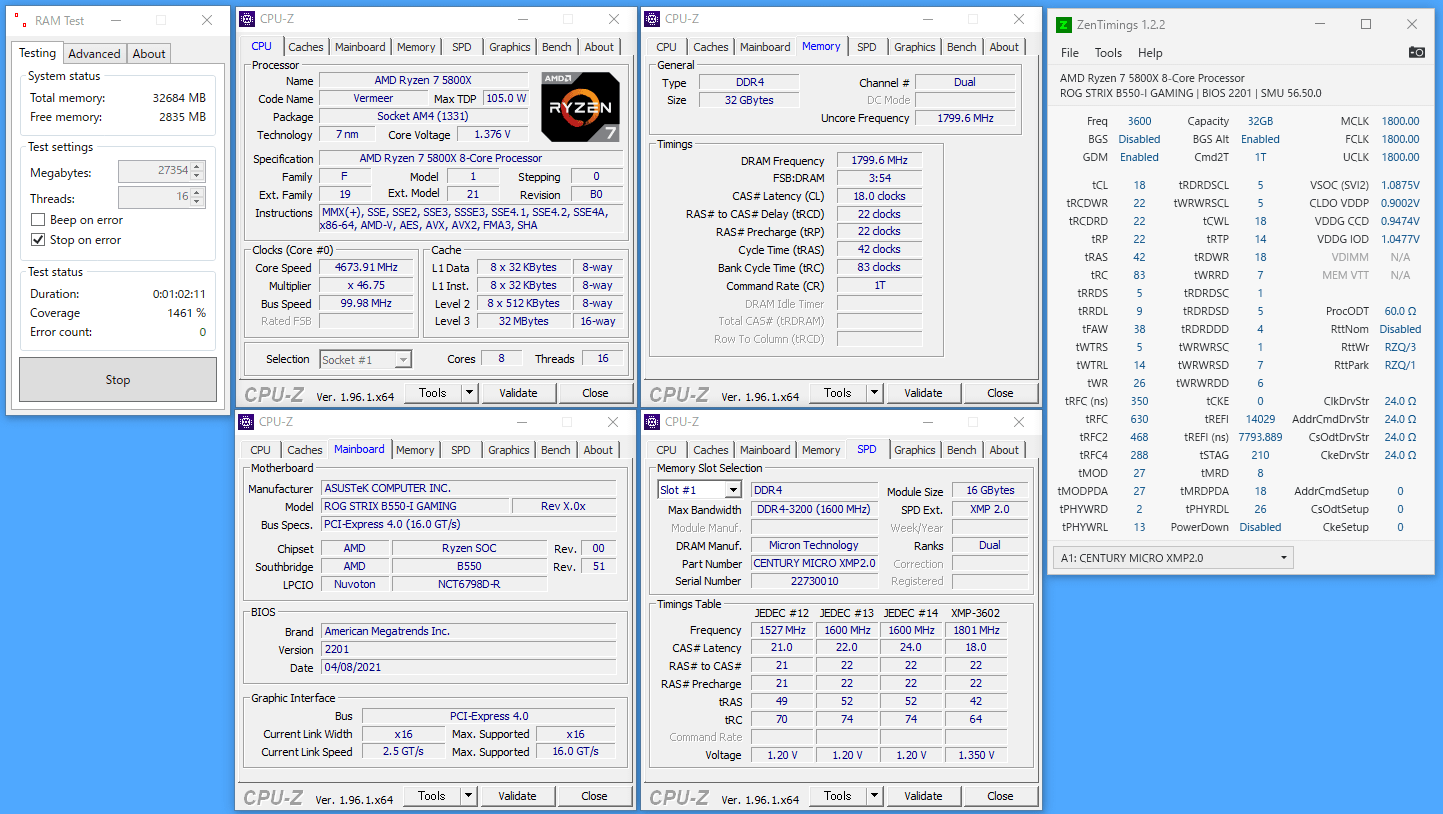Click the Stop button in RAM Test
Viewport: 1443px width, 814px height.
coord(118,380)
